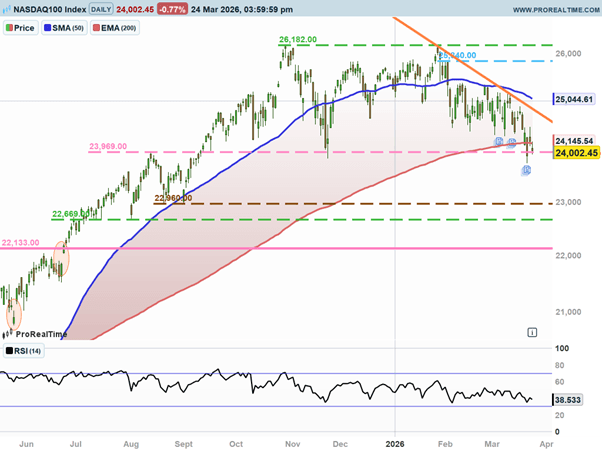The height and width of the screenshot is (451, 602).
Task: Click the DAILY timeframe badge
Action: pyautogui.click(x=102, y=8)
